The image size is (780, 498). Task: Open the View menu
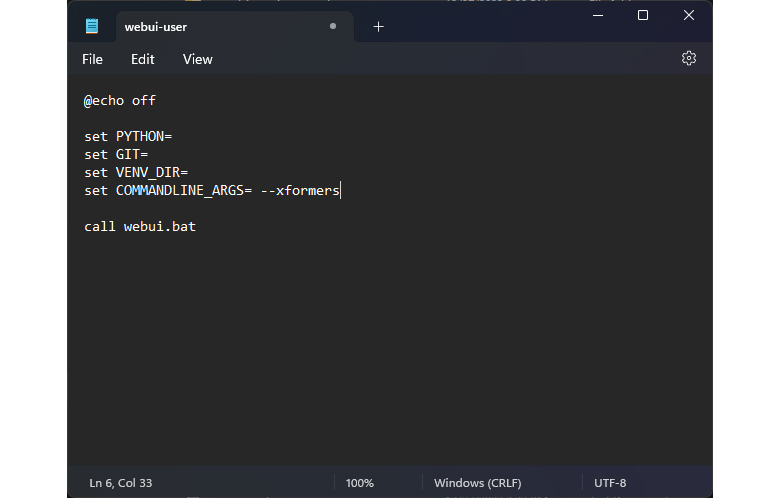coord(197,59)
